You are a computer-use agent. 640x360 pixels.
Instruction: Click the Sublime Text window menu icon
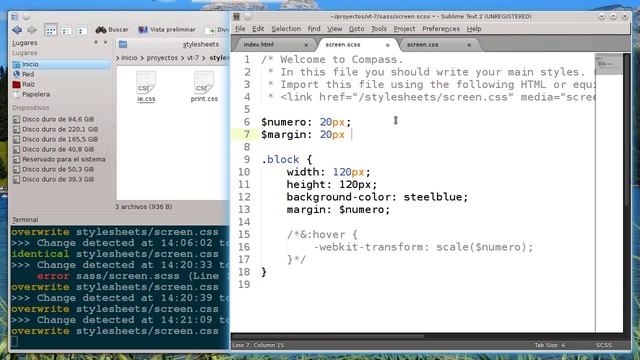[x=236, y=16]
